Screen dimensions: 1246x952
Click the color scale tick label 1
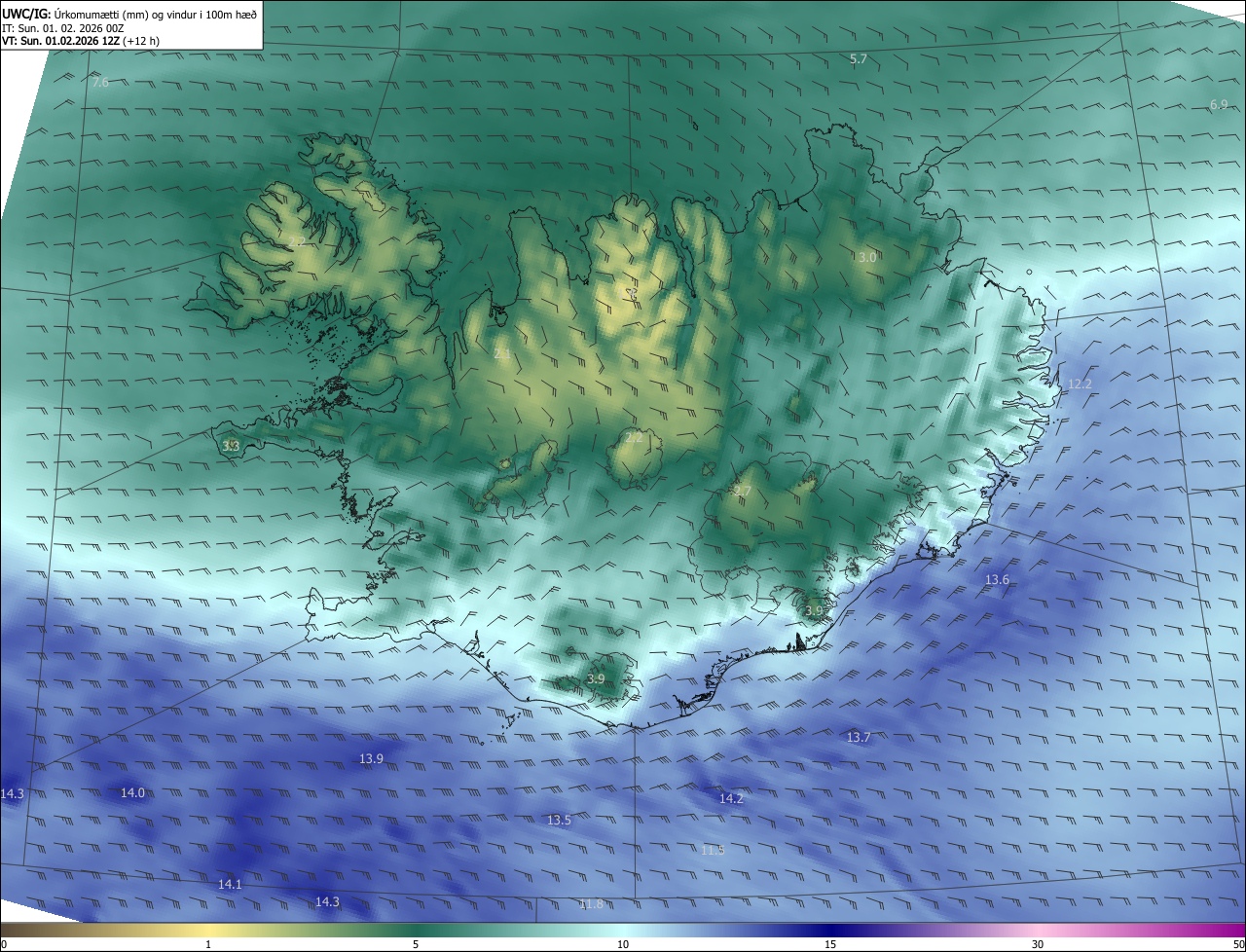pos(208,944)
